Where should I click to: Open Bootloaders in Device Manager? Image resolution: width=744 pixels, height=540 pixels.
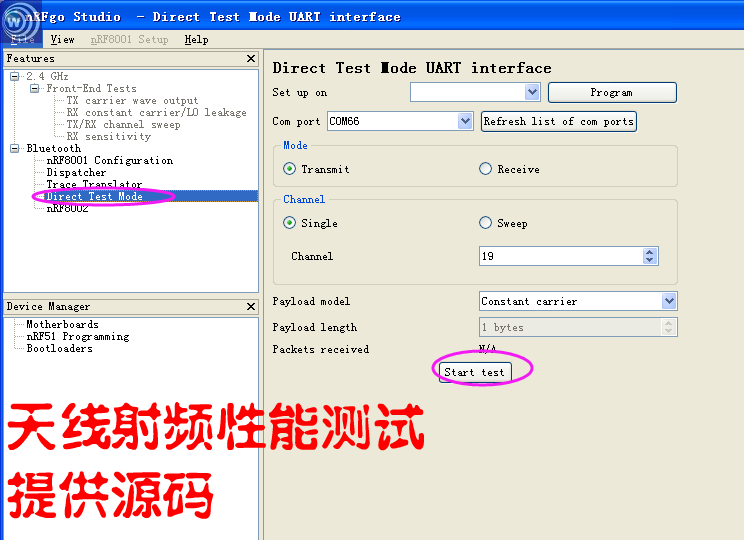(x=59, y=348)
